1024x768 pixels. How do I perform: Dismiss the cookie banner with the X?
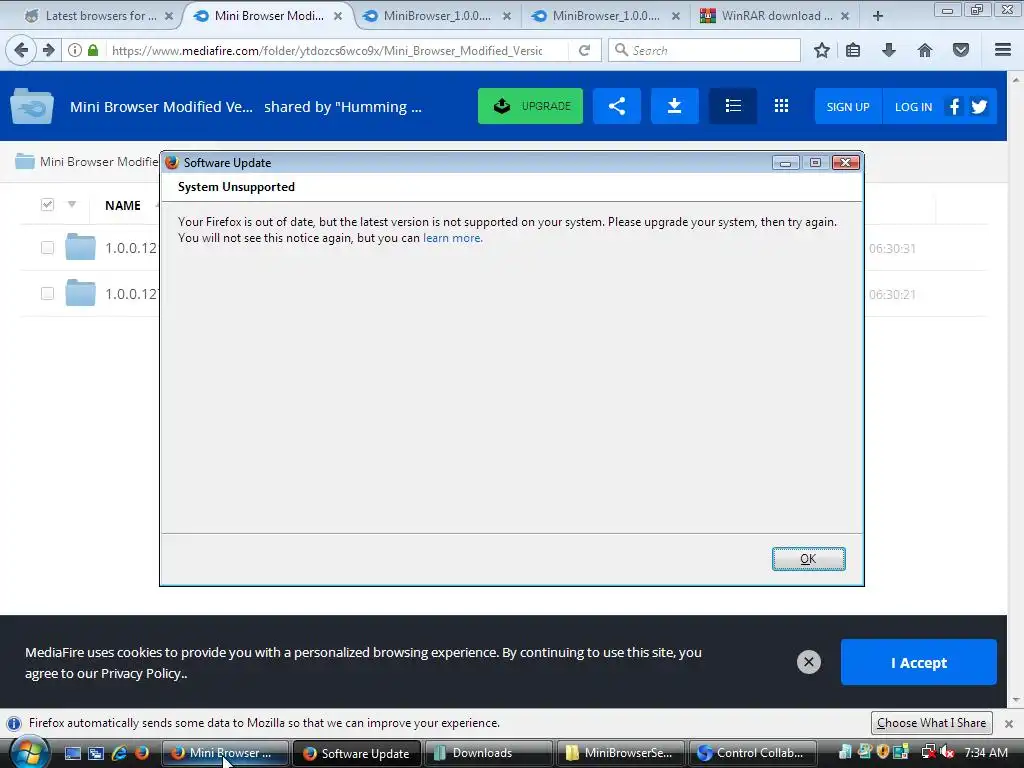pos(808,662)
